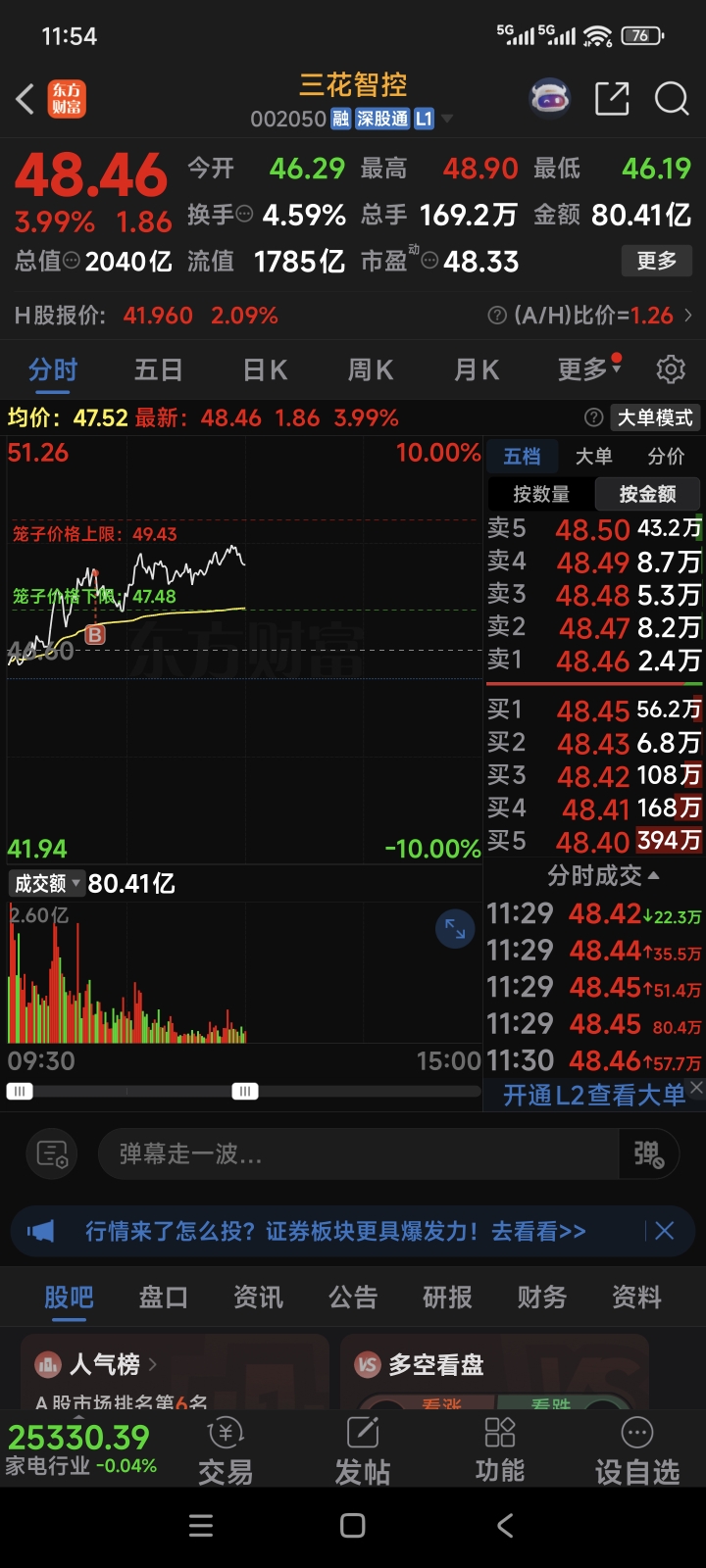Open the 总值 info dropdown icon
The width and height of the screenshot is (706, 1568).
[x=72, y=261]
